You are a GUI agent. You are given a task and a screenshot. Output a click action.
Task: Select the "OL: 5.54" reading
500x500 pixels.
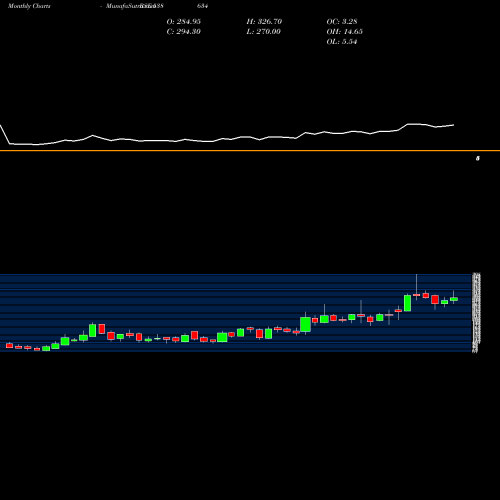pos(342,41)
